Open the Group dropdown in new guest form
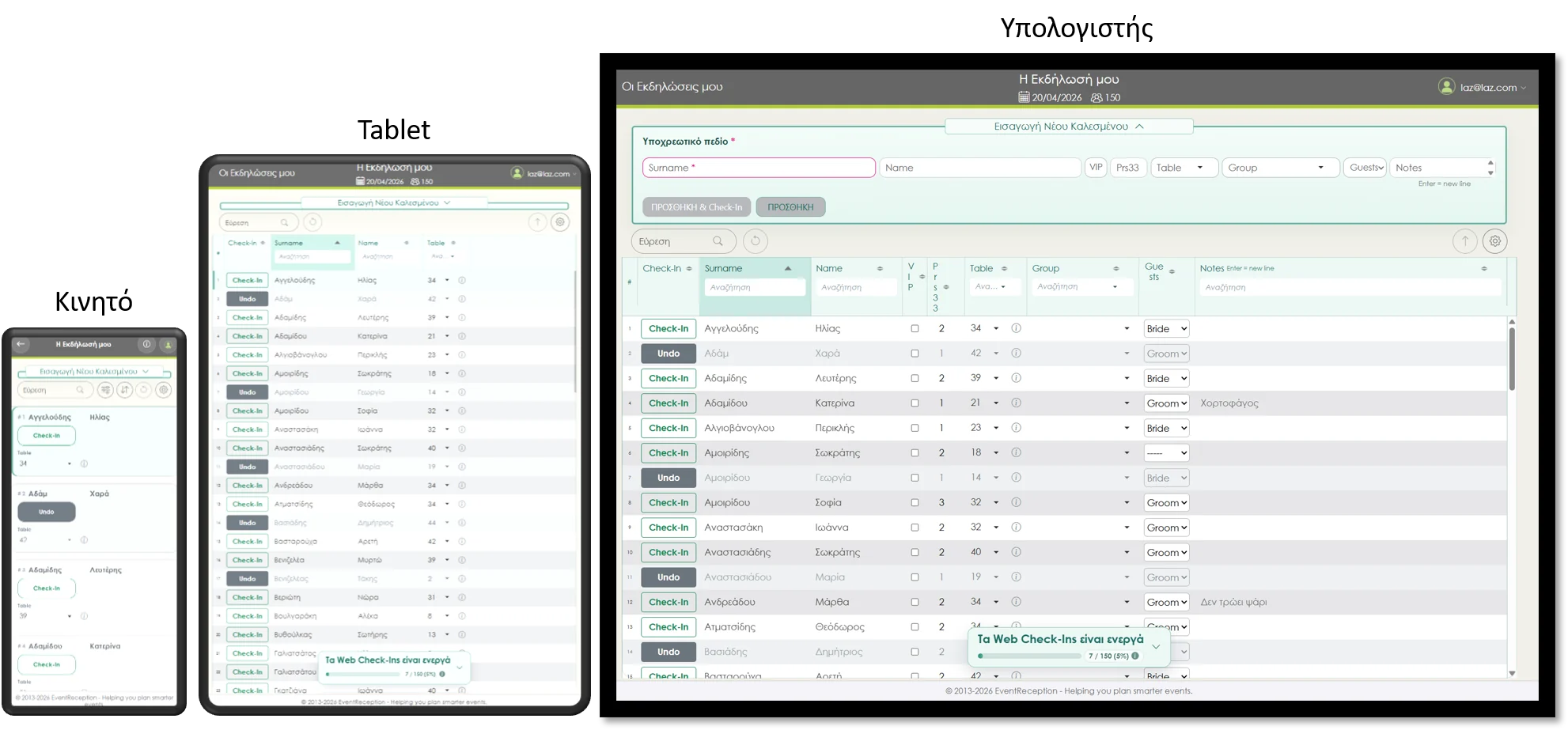Screen dimensions: 1568x730 pyautogui.click(x=1279, y=168)
